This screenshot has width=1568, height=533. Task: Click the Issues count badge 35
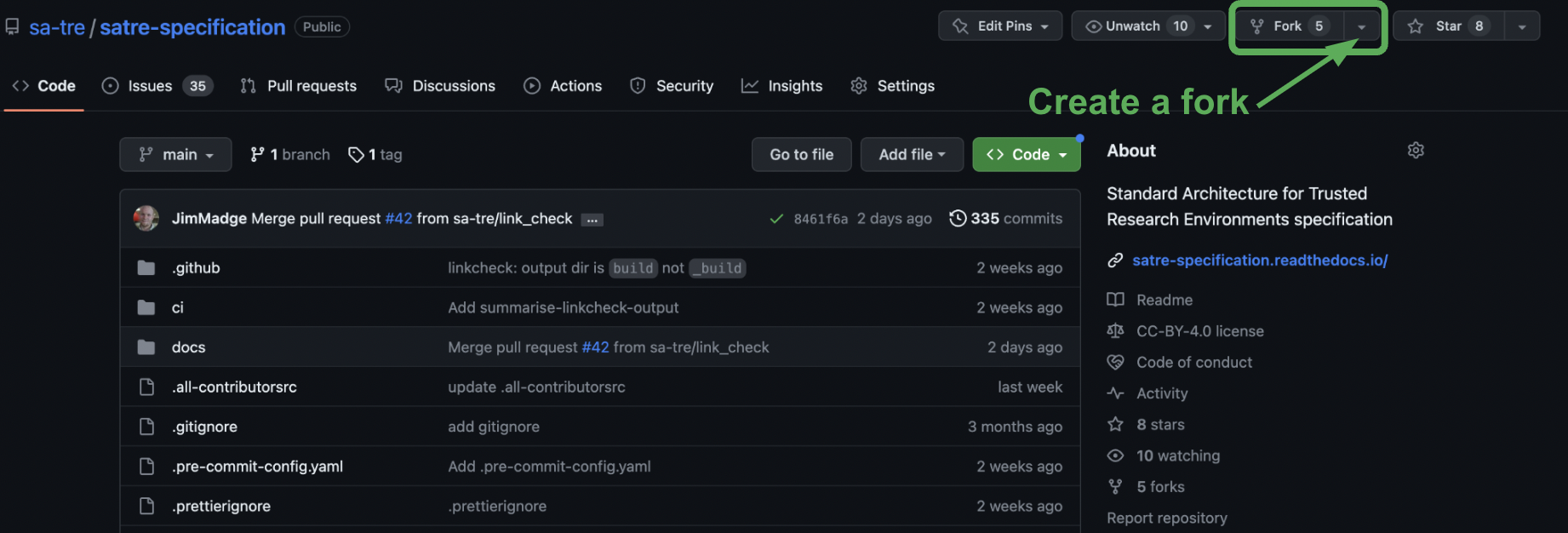click(197, 86)
